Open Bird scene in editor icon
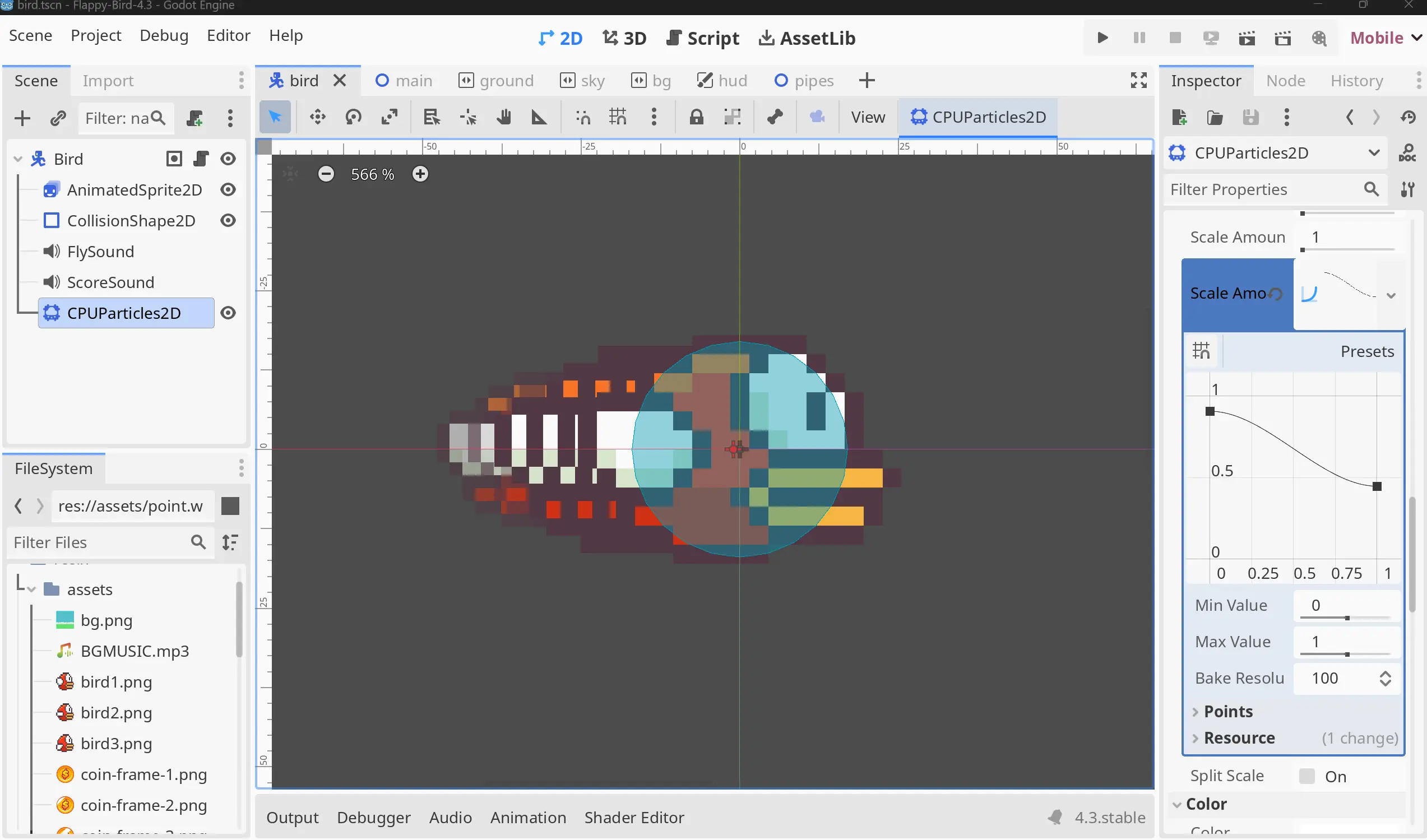The image size is (1427, 840). coord(174,159)
